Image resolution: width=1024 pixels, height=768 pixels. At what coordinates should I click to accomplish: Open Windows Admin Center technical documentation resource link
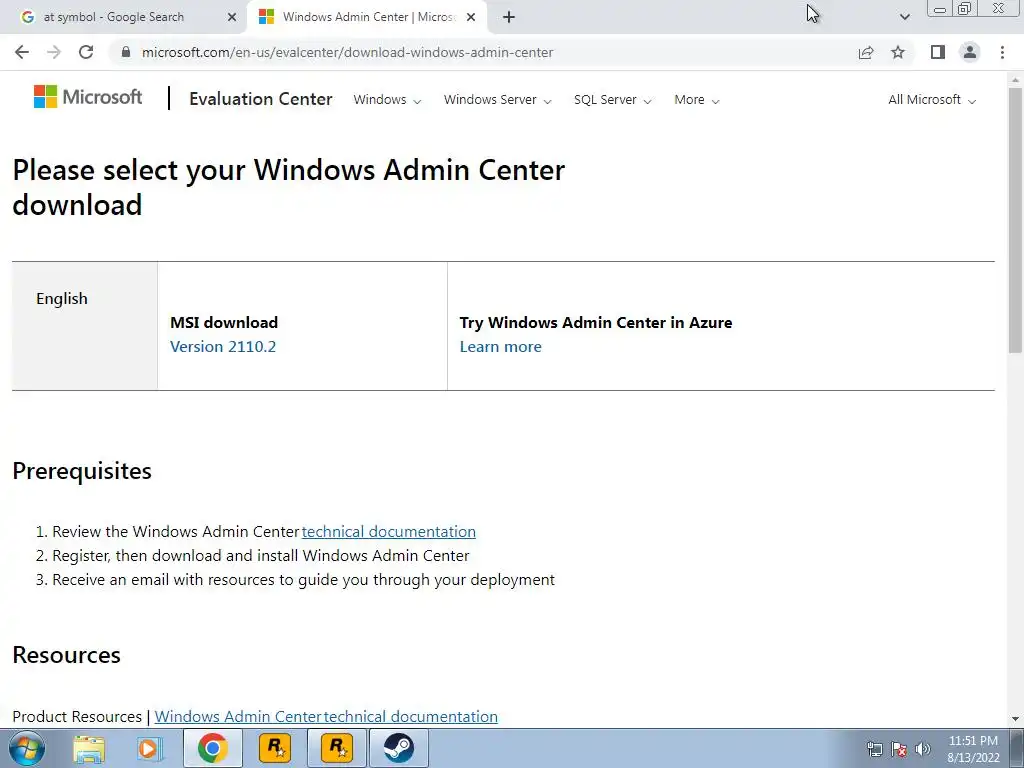pyautogui.click(x=326, y=716)
